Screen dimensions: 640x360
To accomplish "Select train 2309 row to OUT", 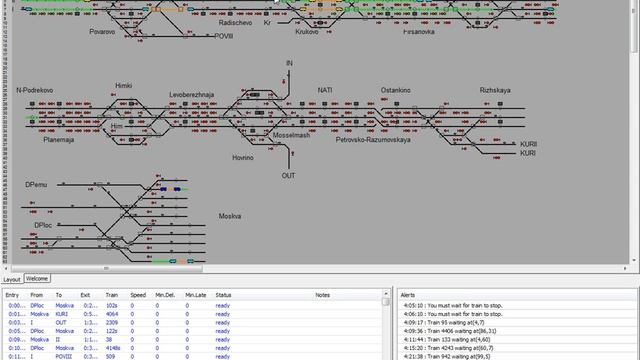I will (x=193, y=323).
